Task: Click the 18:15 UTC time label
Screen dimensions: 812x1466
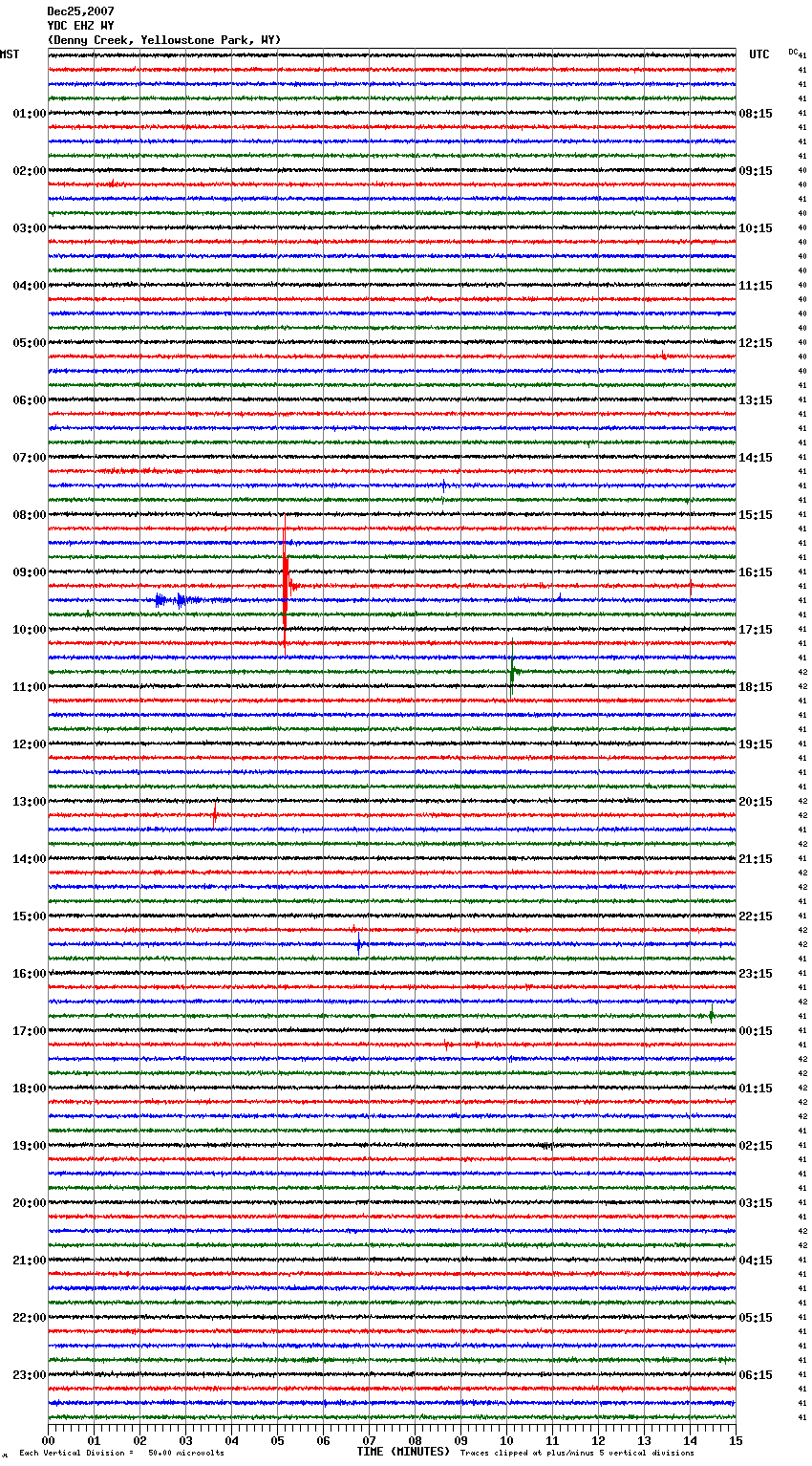Action: click(x=756, y=687)
